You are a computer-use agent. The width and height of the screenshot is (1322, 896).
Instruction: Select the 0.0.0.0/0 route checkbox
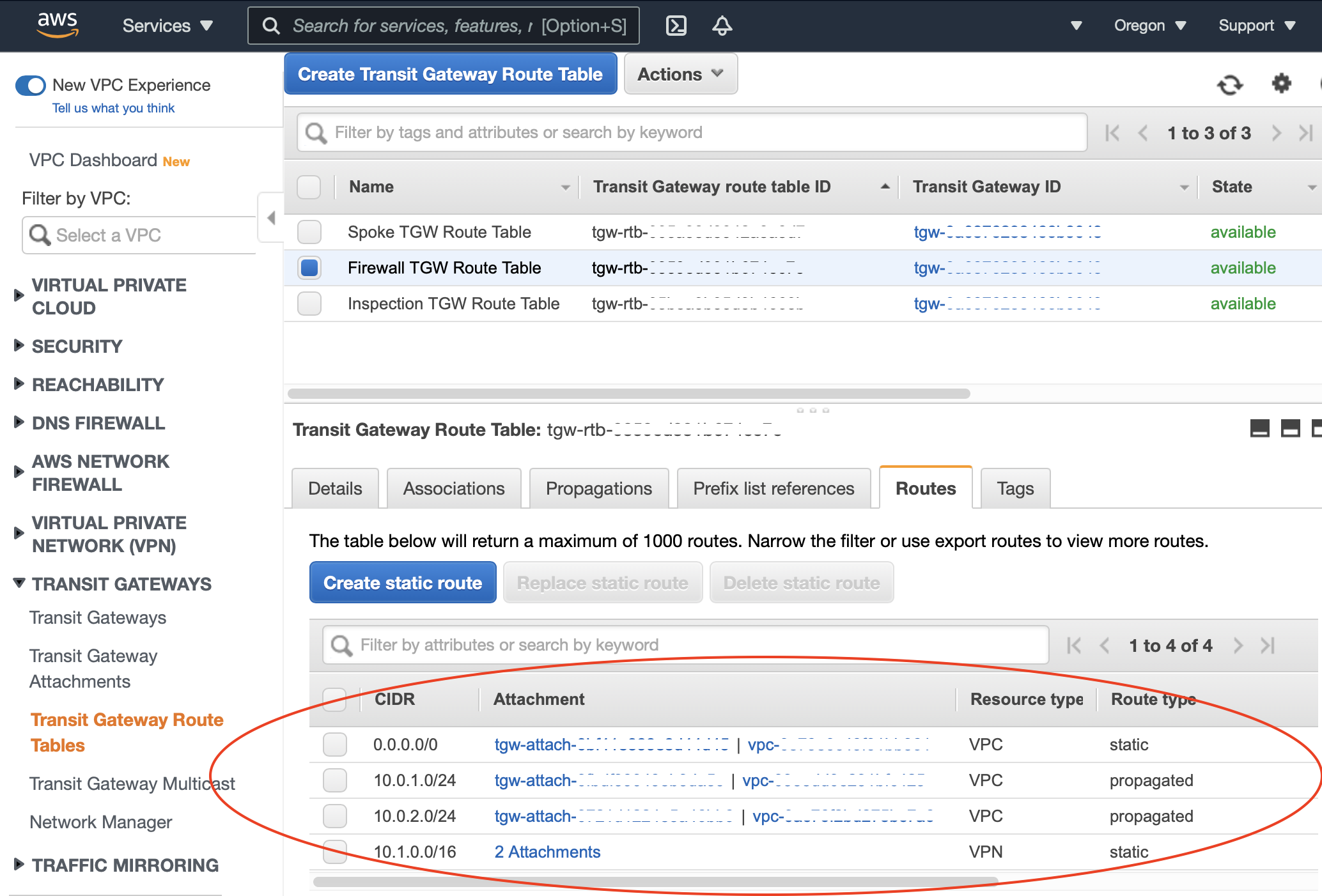[x=335, y=745]
